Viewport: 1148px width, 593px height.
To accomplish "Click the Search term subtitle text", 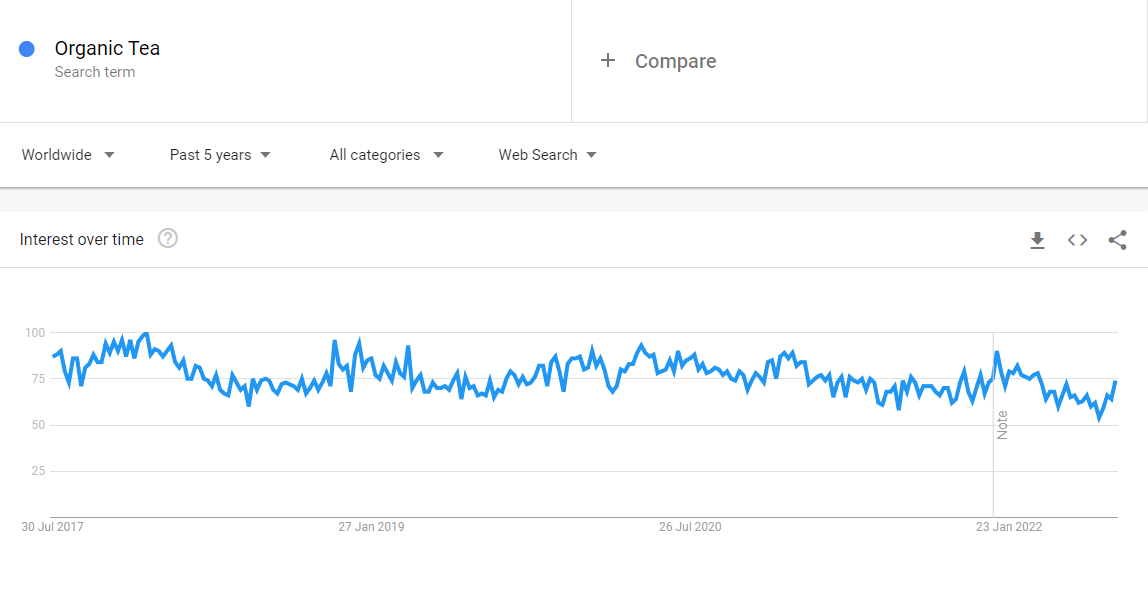I will [x=95, y=72].
